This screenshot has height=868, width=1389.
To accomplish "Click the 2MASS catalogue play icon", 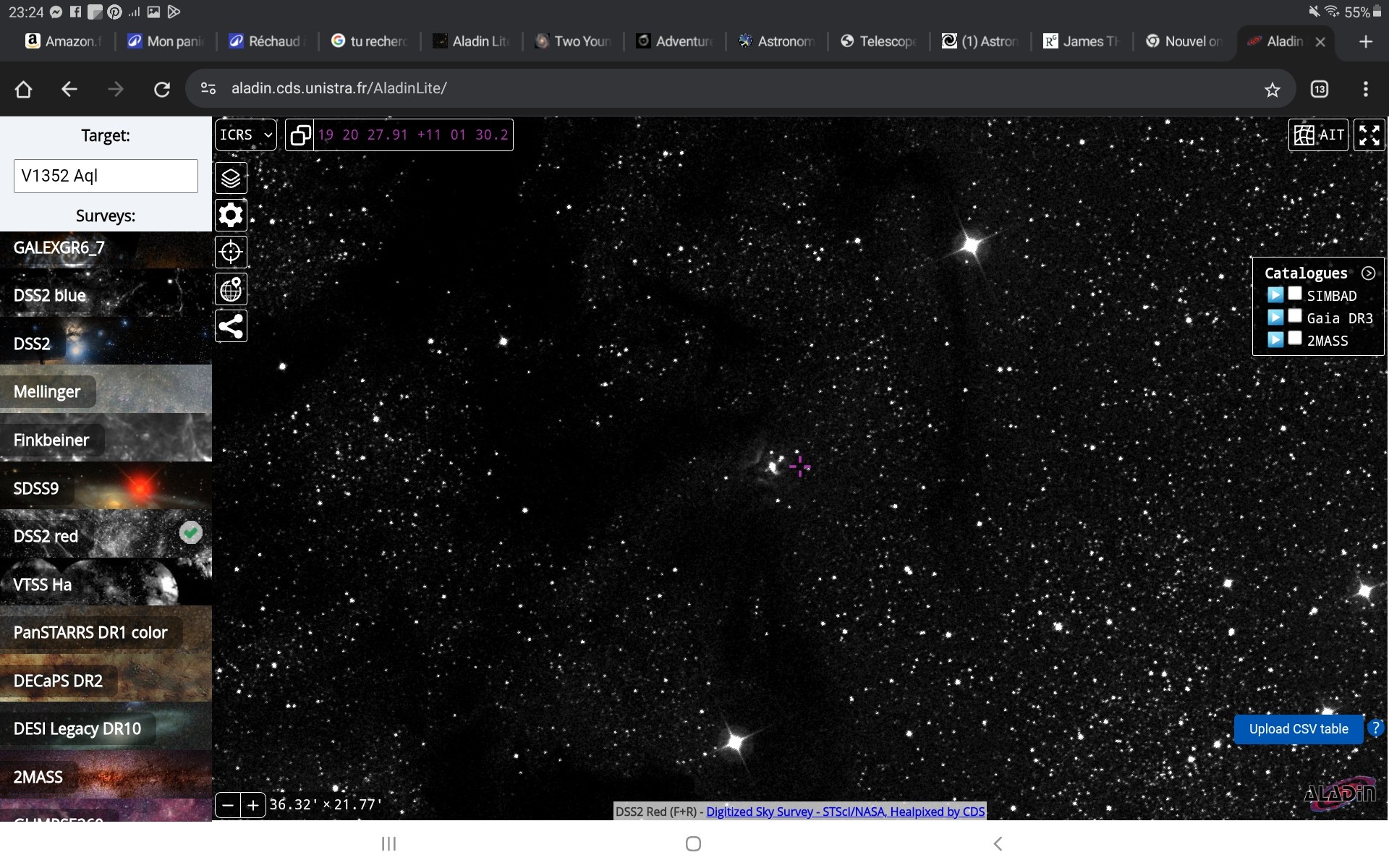I will tap(1275, 340).
